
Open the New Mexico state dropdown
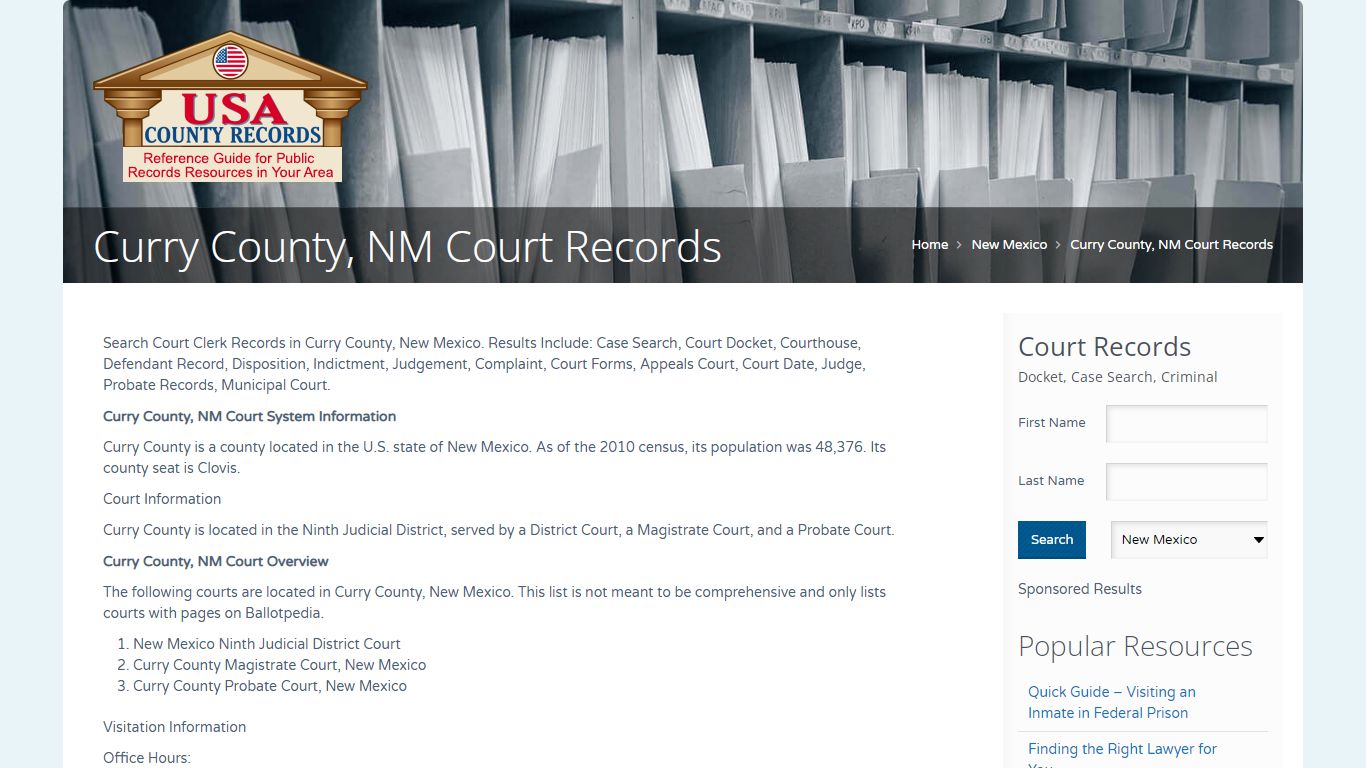(x=1189, y=540)
